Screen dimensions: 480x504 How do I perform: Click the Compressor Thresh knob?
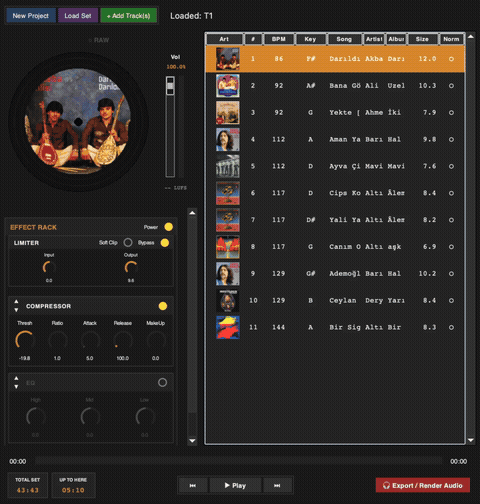pos(25,340)
